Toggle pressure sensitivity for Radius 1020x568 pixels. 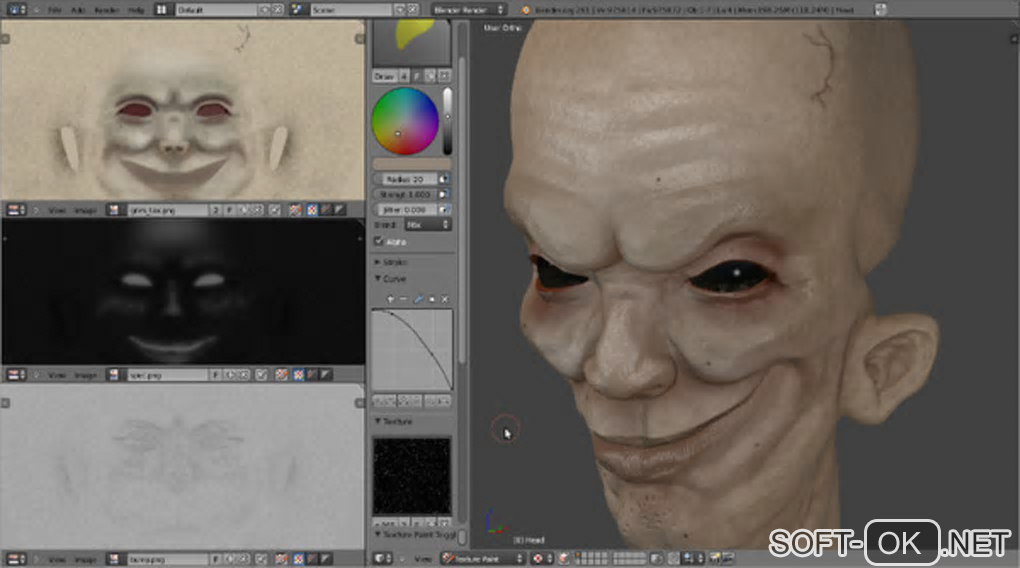point(443,179)
